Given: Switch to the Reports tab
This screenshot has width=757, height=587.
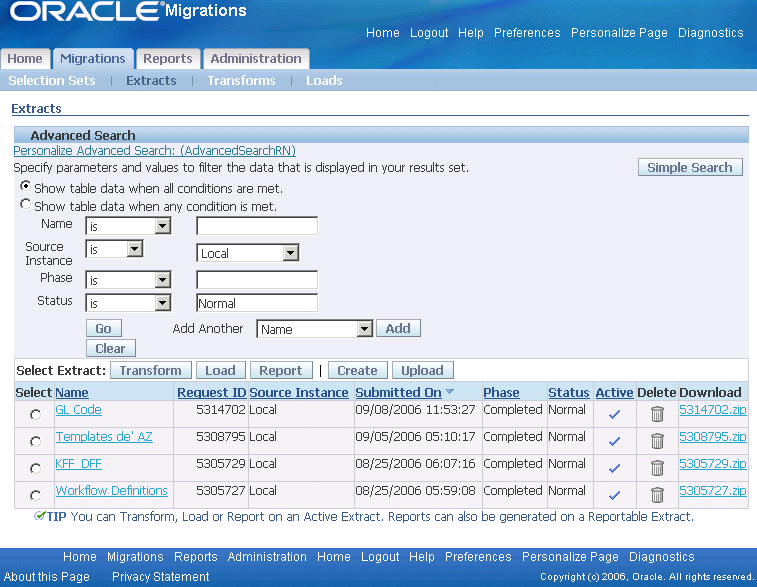Looking at the screenshot, I should click(168, 59).
